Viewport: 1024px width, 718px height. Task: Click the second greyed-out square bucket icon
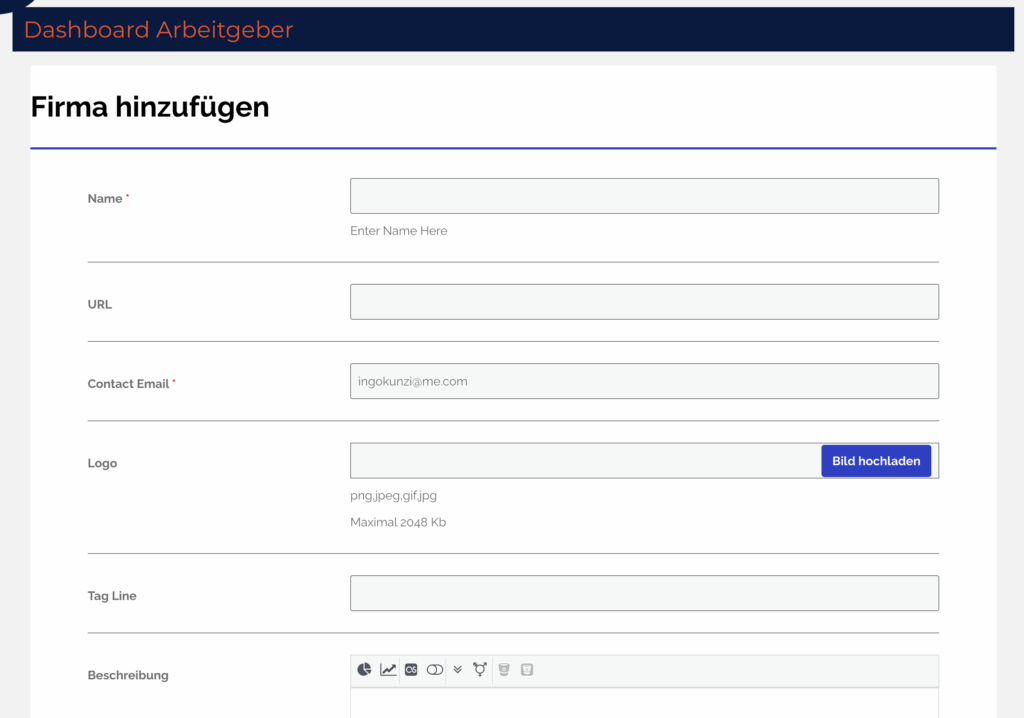527,670
